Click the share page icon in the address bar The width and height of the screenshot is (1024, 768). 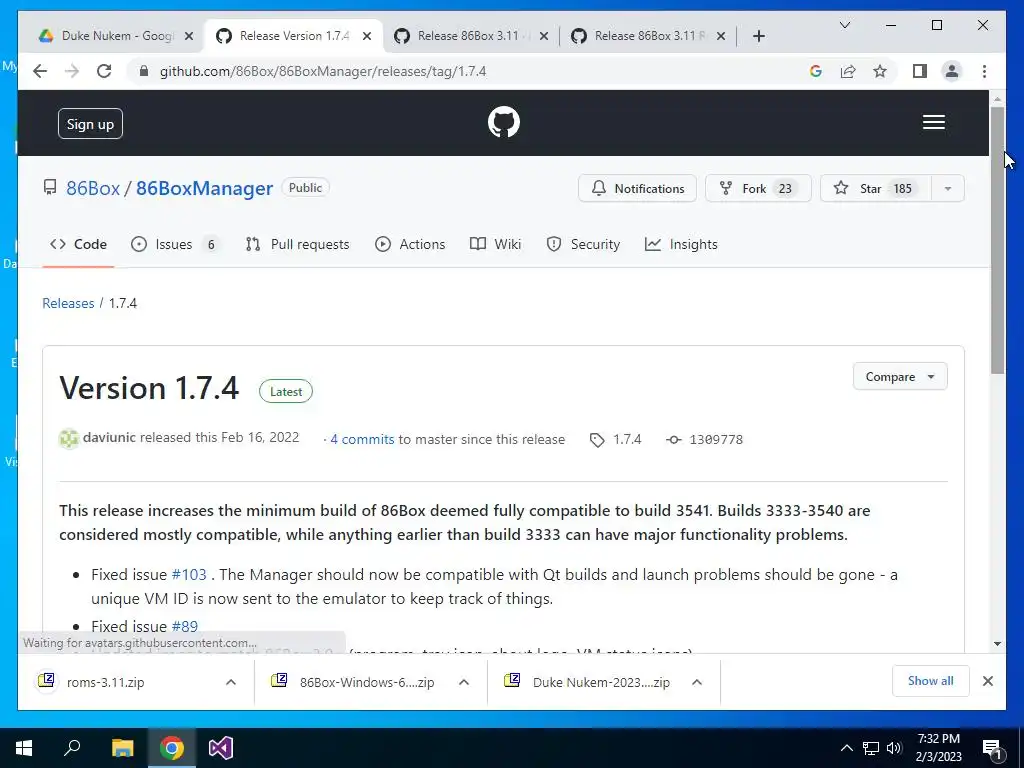click(x=848, y=71)
